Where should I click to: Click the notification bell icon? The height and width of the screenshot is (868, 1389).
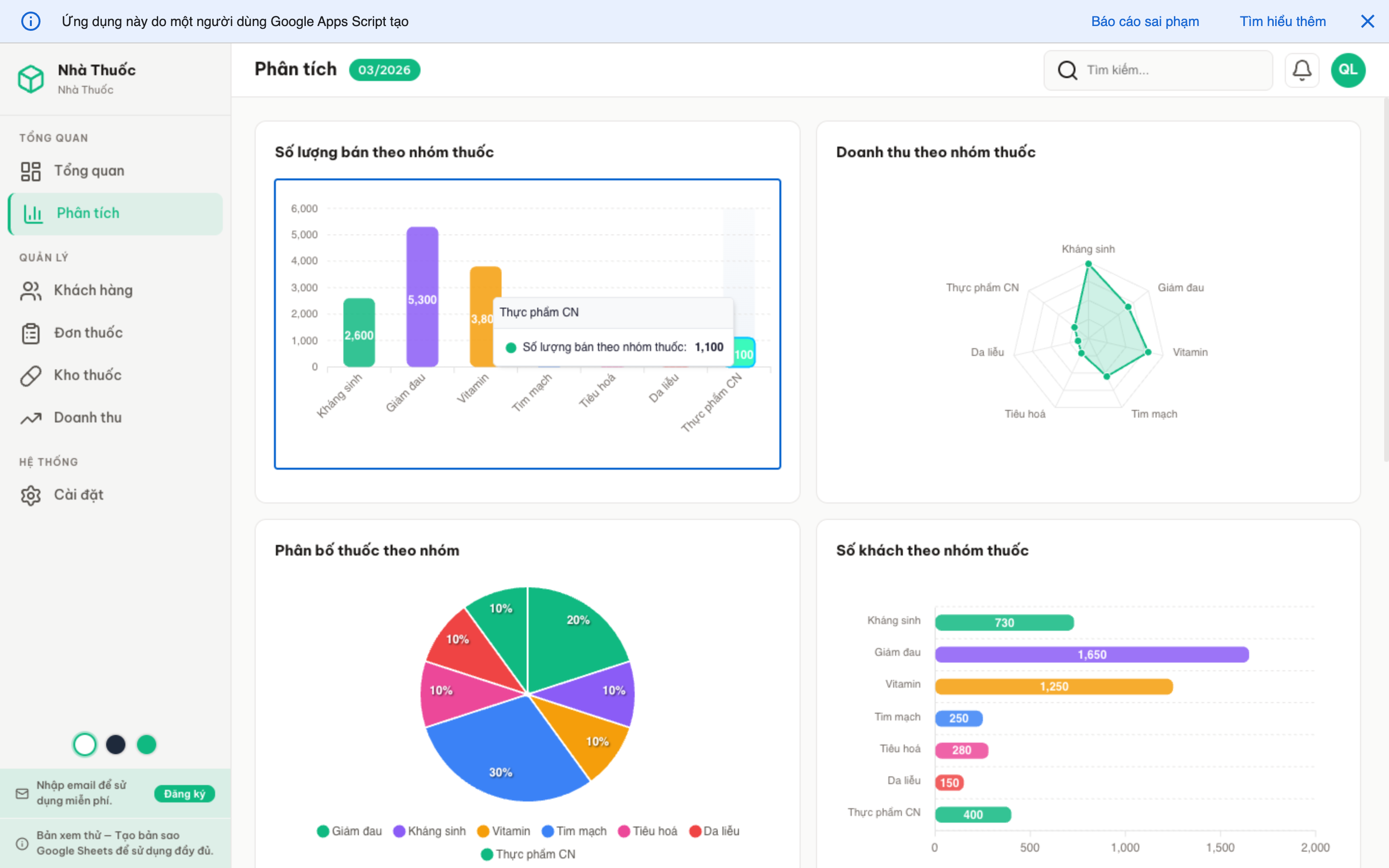pyautogui.click(x=1301, y=70)
